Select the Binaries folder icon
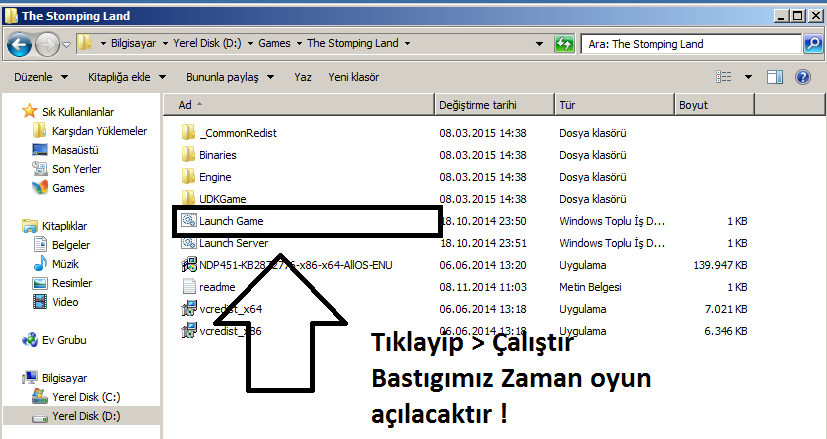827x439 pixels. pyautogui.click(x=188, y=155)
